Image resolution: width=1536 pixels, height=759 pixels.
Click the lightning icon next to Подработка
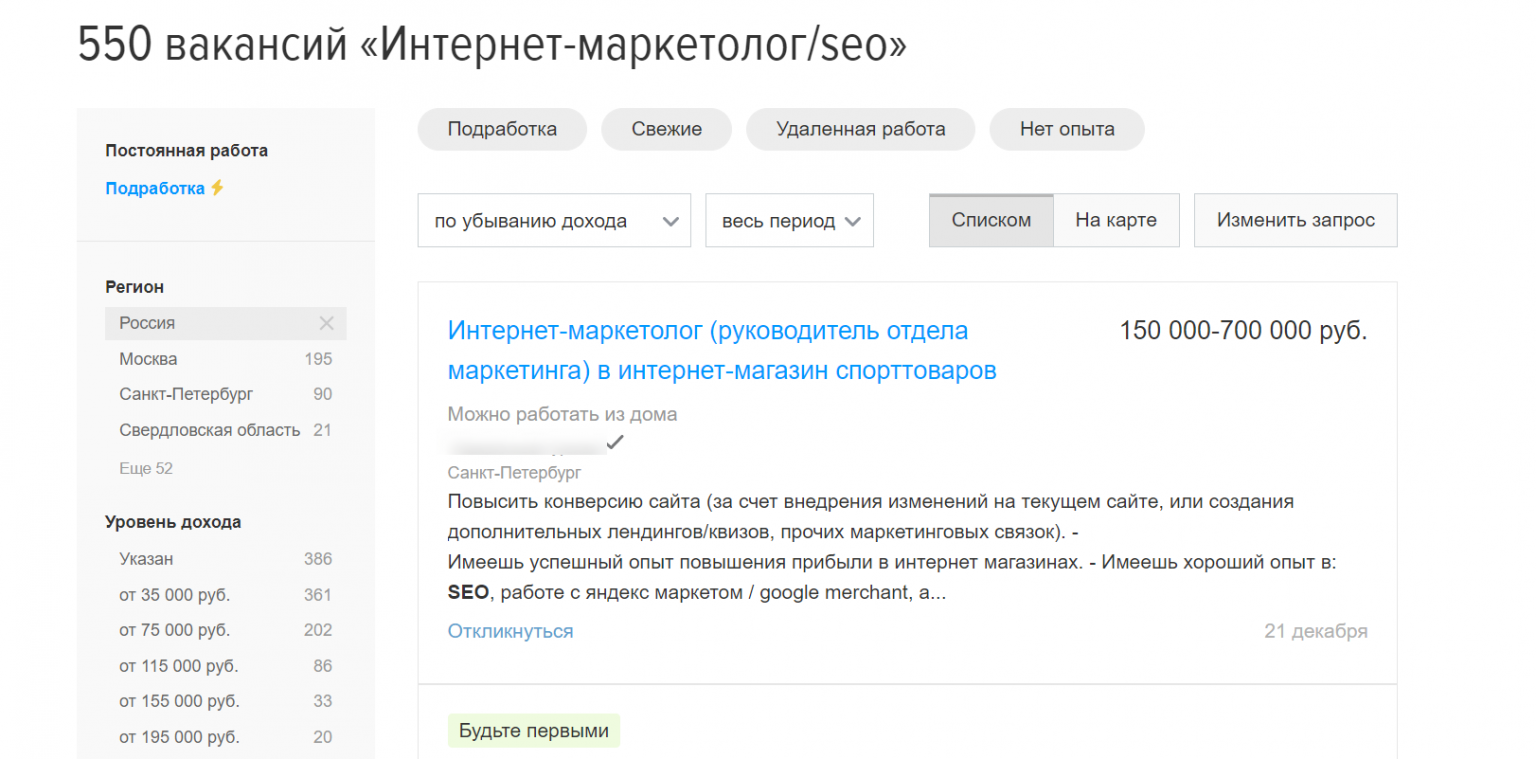tap(217, 188)
